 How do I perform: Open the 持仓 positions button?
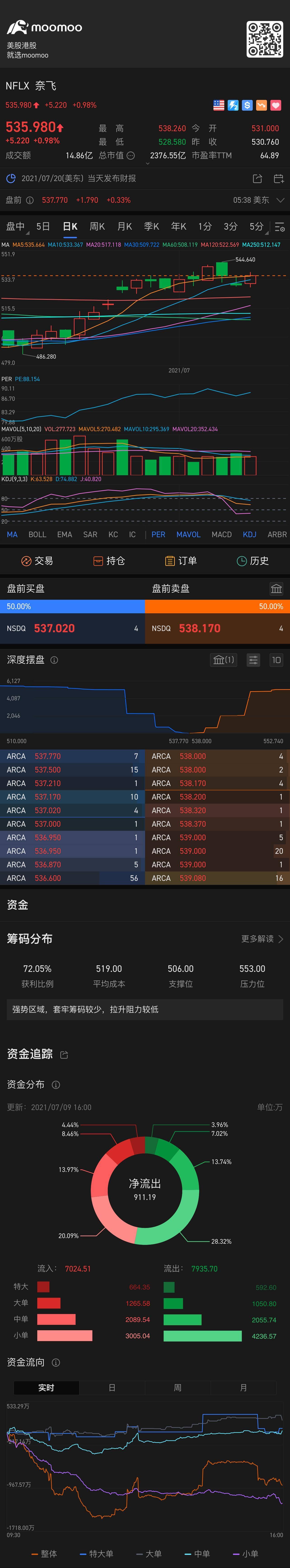(x=109, y=561)
